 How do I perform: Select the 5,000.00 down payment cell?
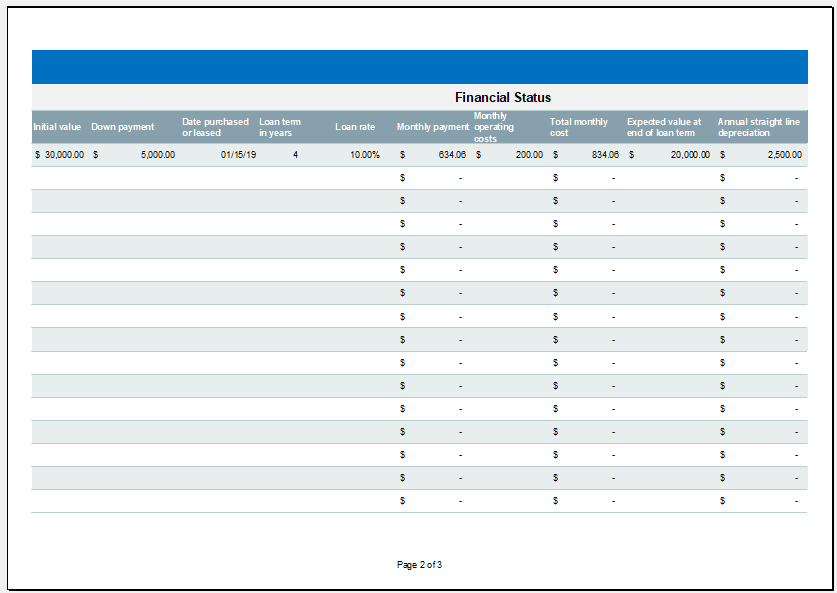click(x=133, y=155)
